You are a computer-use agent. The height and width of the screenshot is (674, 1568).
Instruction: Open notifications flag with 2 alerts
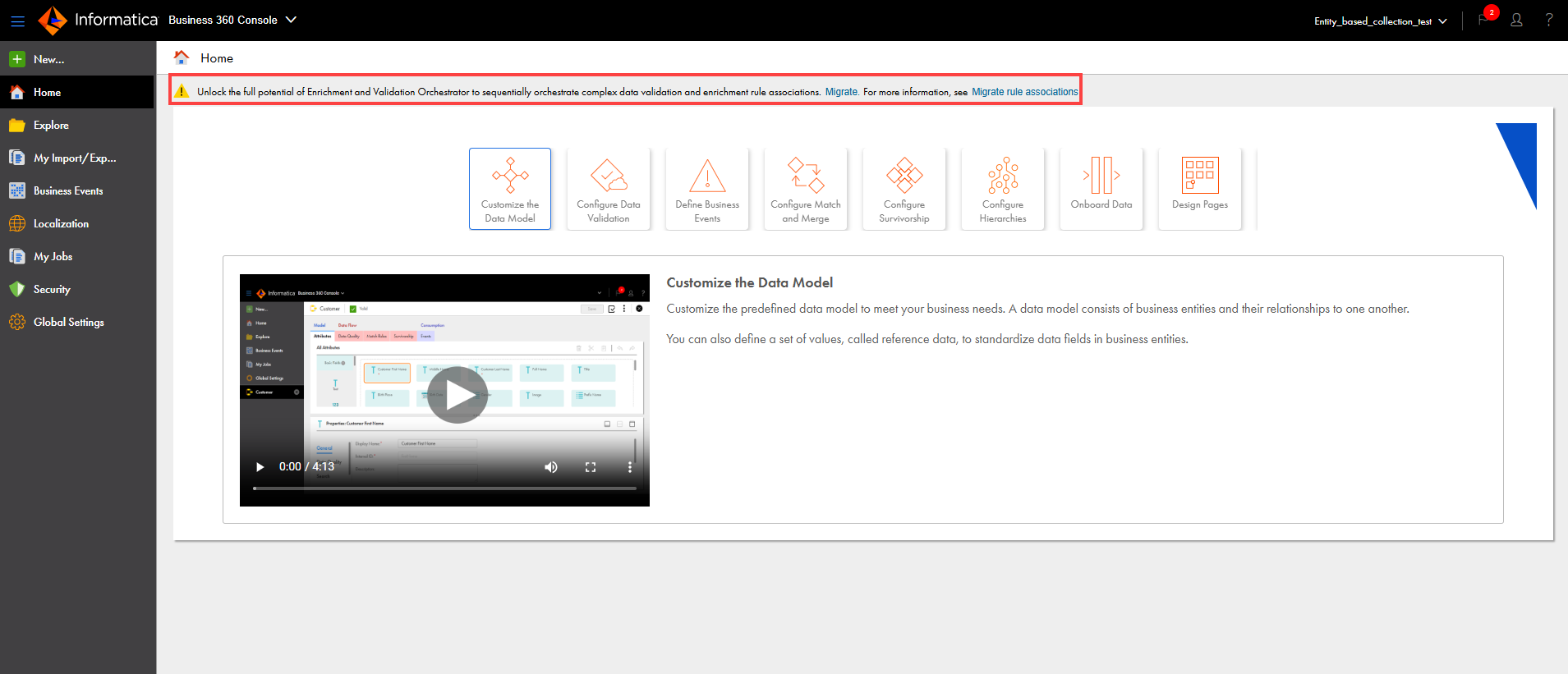1485,20
